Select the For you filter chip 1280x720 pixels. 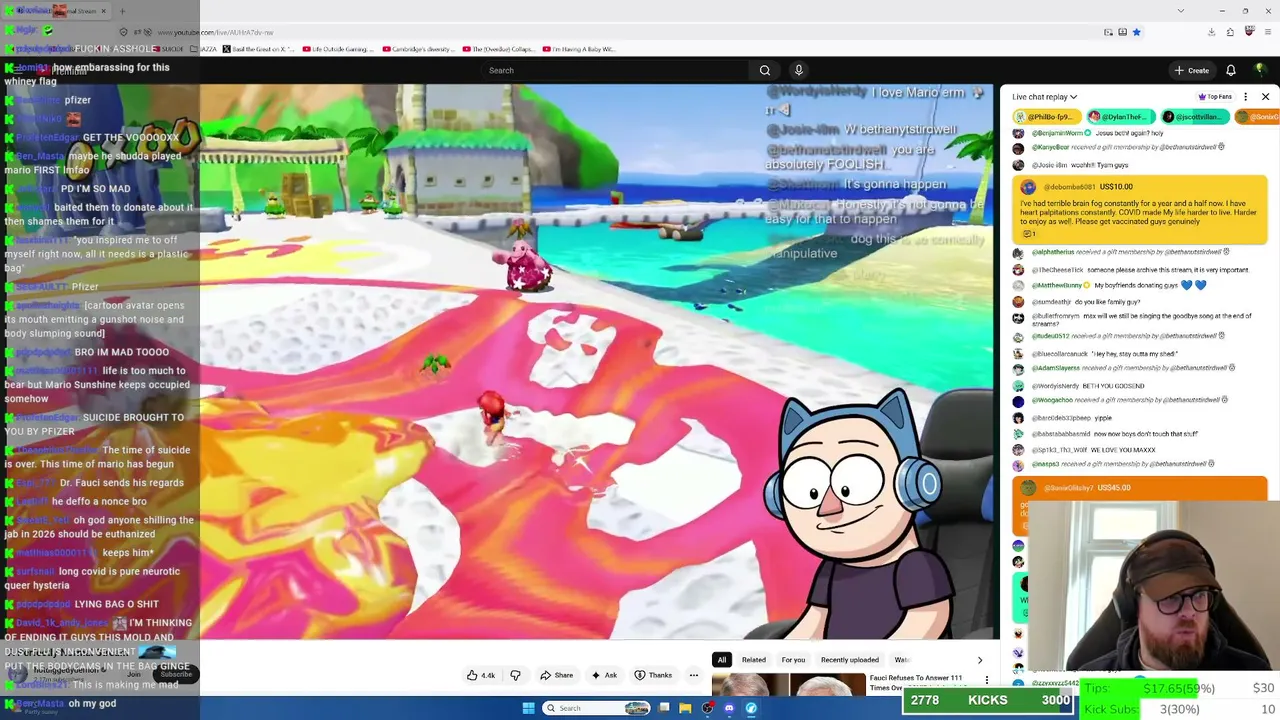point(793,660)
